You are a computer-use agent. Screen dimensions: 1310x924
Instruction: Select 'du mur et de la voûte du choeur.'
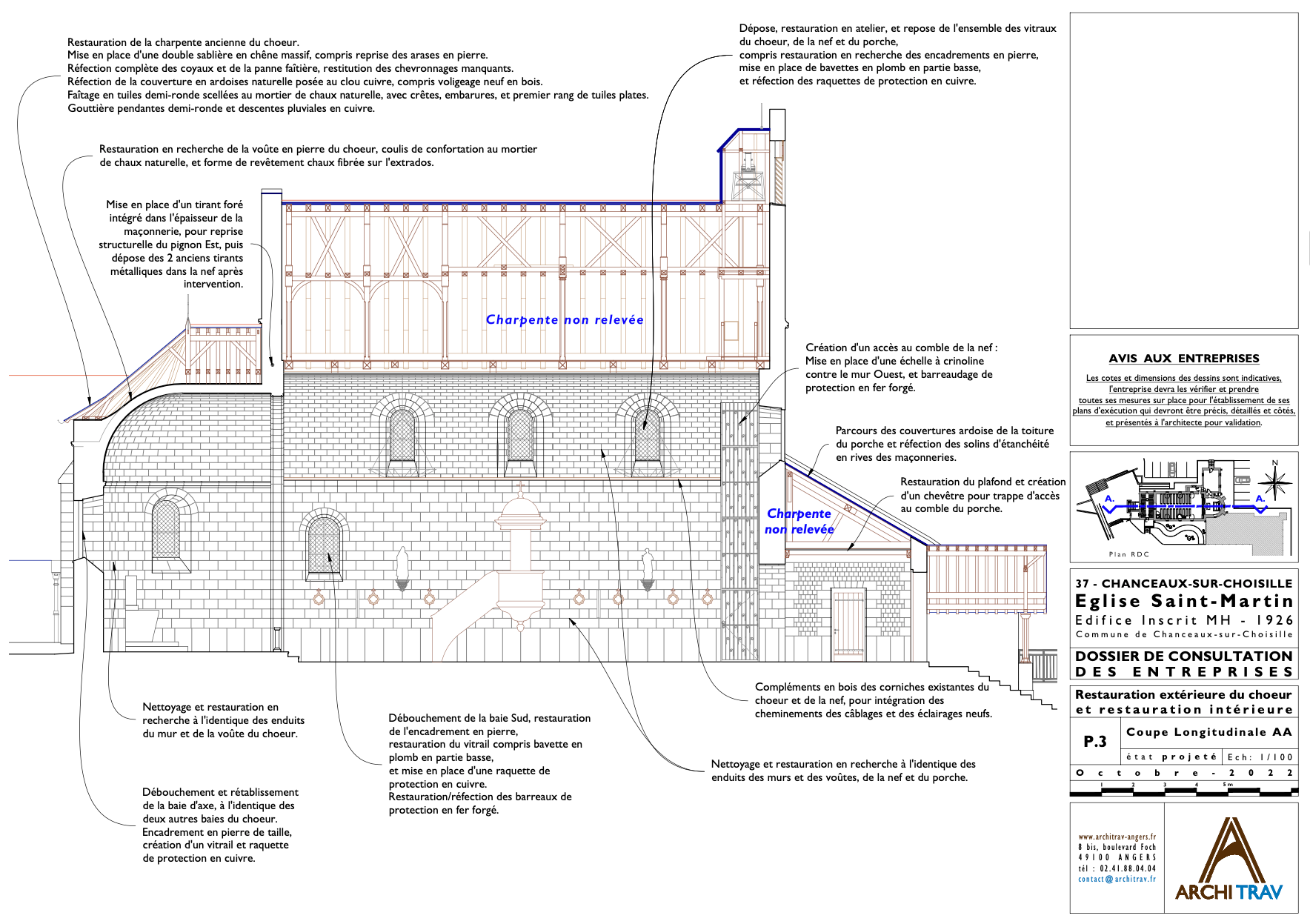220,734
